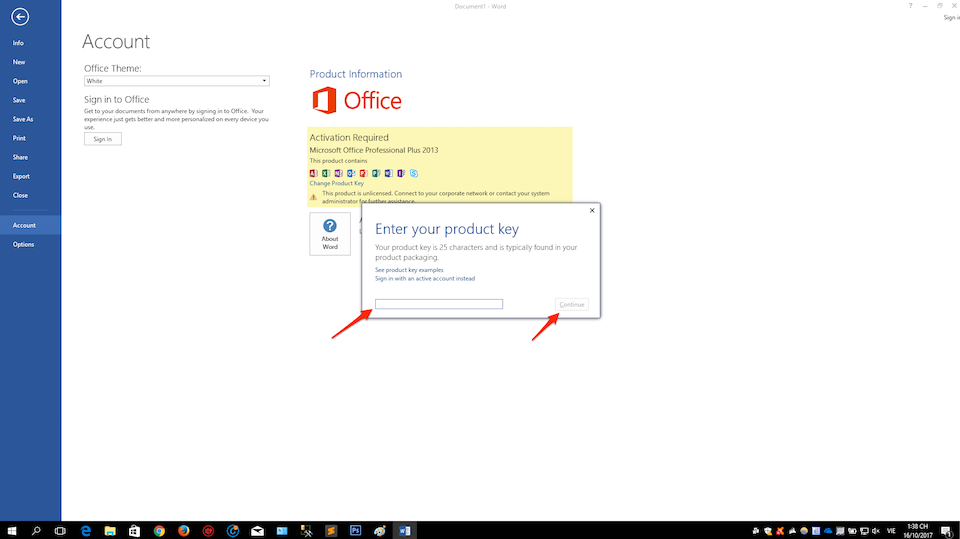960x539 pixels.
Task: Open Word Options
Action: pos(23,244)
